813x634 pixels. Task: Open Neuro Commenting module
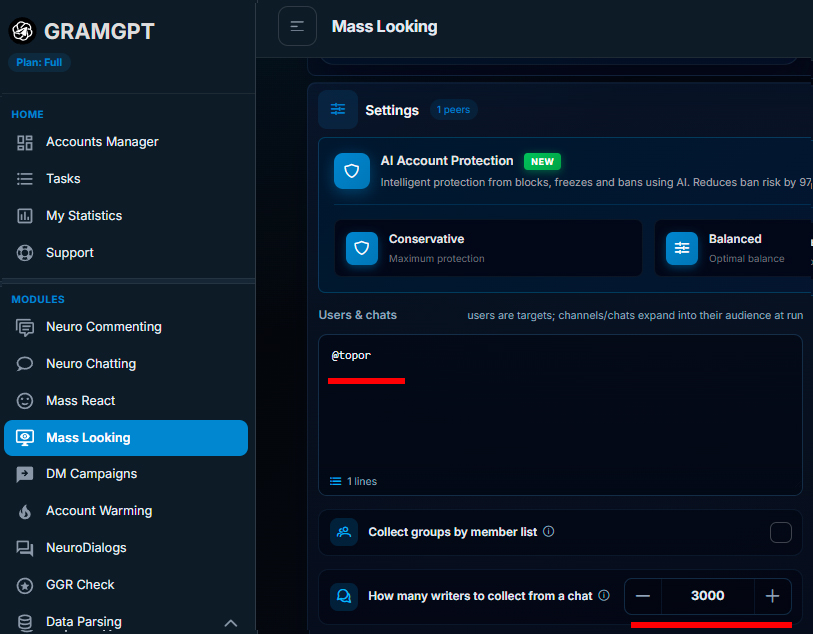(104, 327)
